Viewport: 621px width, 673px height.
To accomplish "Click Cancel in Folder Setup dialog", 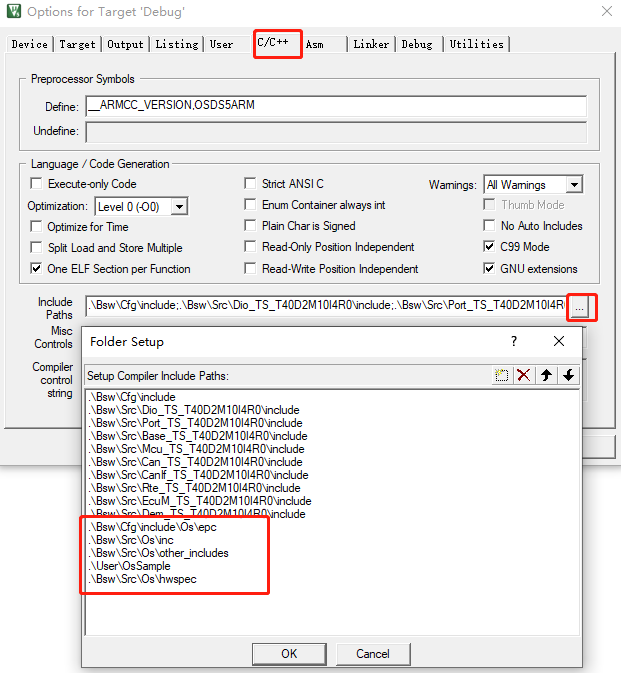I will coord(373,654).
